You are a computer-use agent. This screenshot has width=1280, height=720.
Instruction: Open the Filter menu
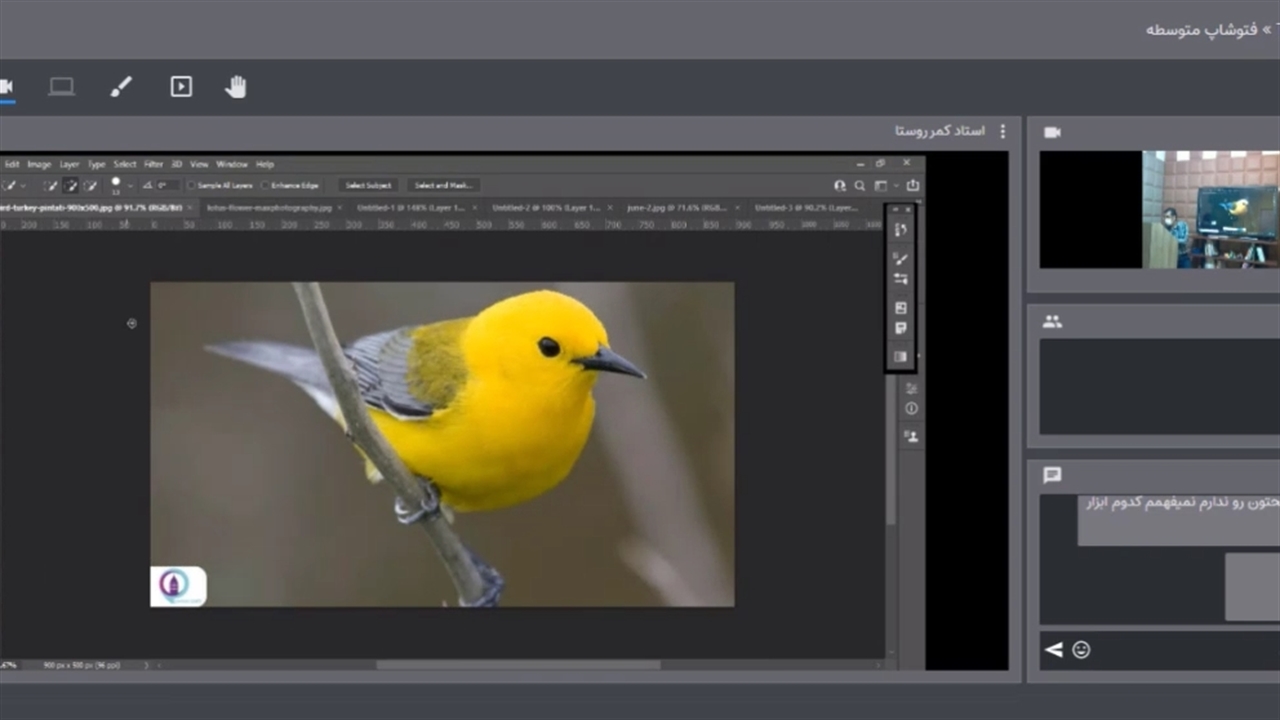pyautogui.click(x=153, y=164)
